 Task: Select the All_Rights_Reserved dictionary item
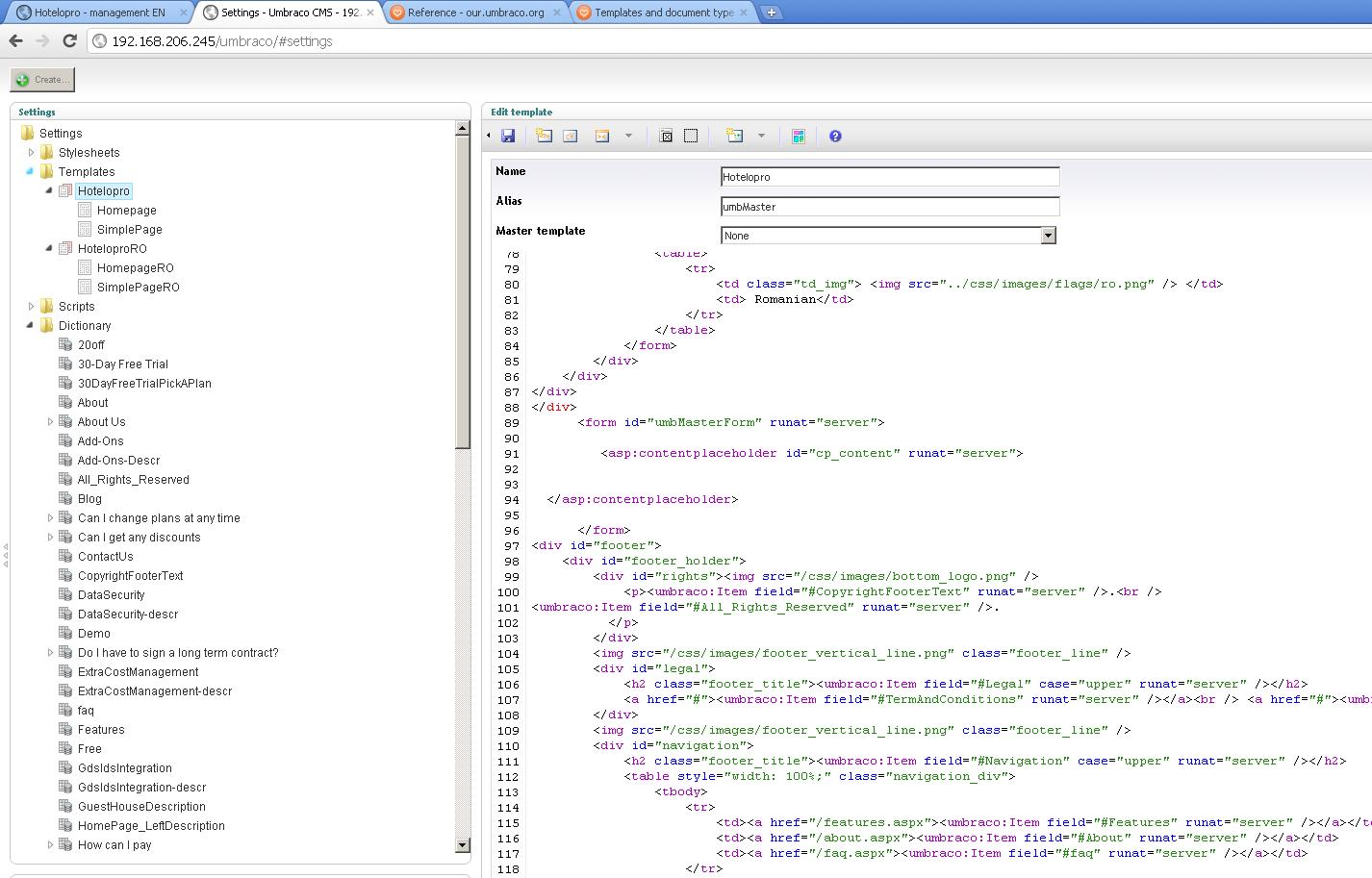133,479
